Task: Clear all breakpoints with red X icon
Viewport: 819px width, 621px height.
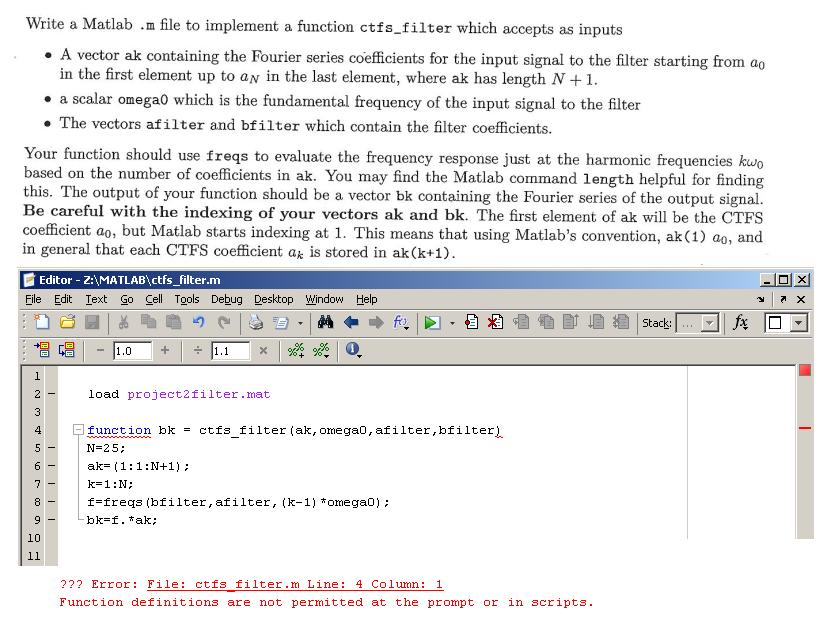Action: [495, 322]
